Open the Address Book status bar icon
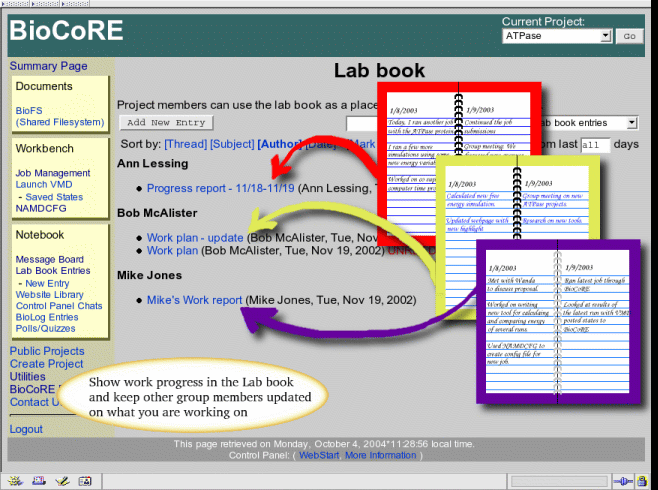658x490 pixels. tap(85, 481)
